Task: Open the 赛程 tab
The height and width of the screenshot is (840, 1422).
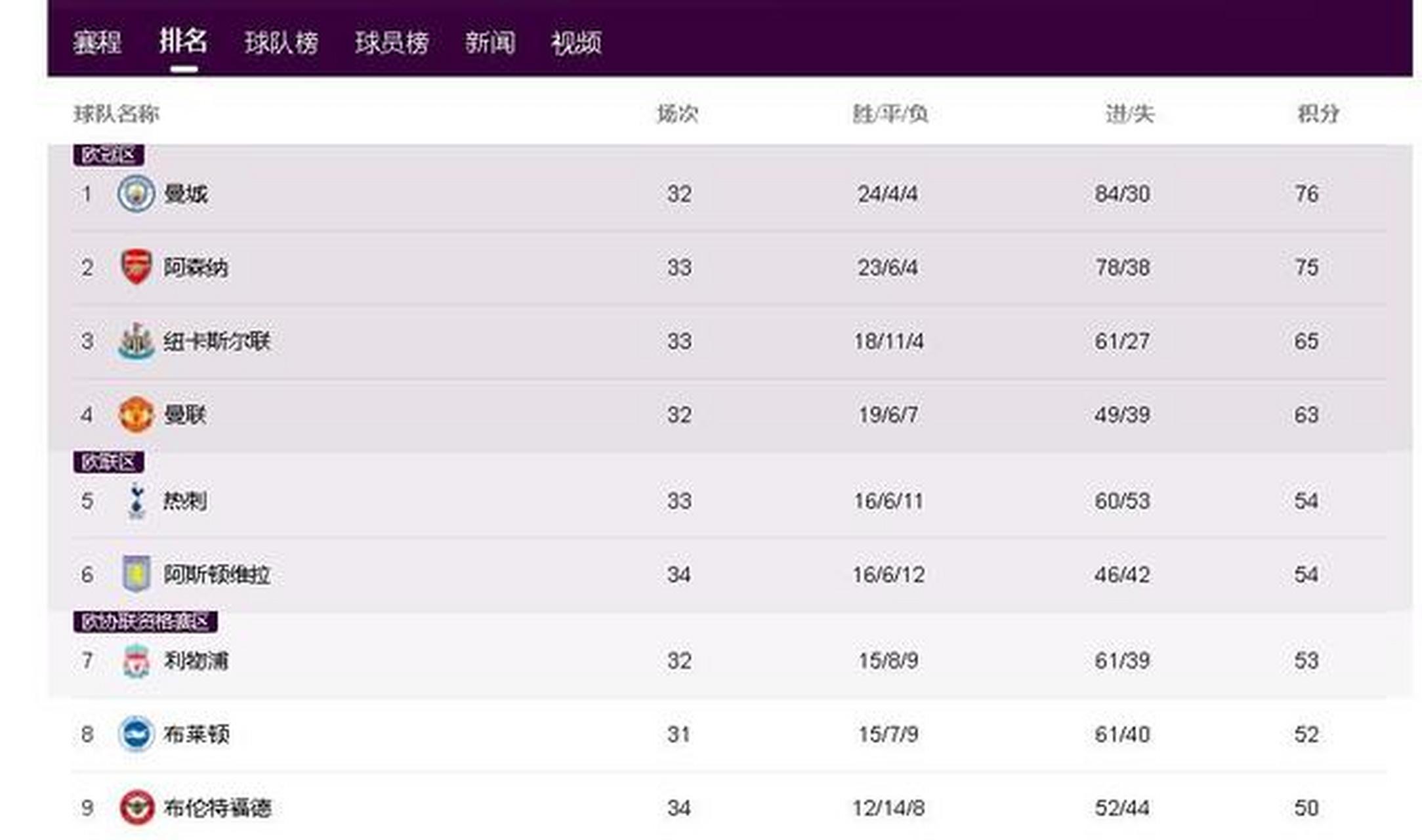Action: point(97,43)
